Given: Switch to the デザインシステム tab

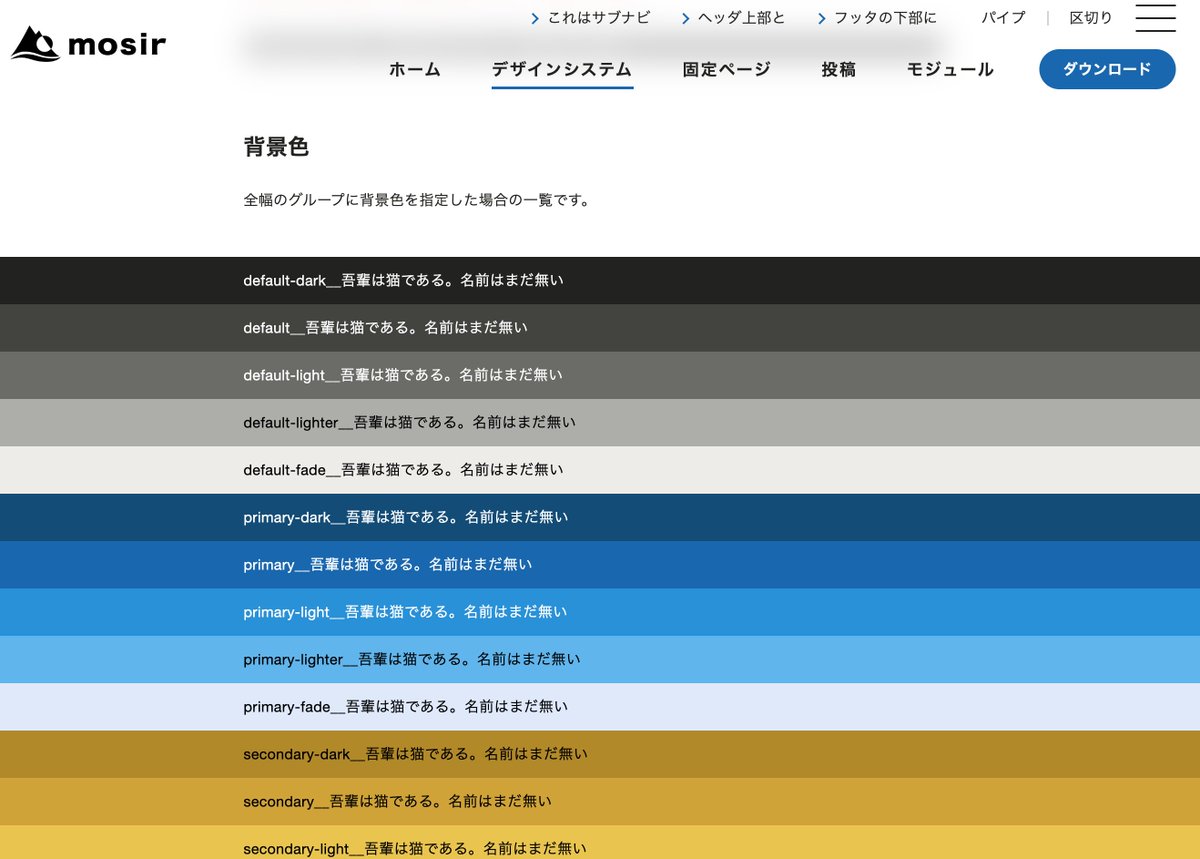Looking at the screenshot, I should click(562, 69).
